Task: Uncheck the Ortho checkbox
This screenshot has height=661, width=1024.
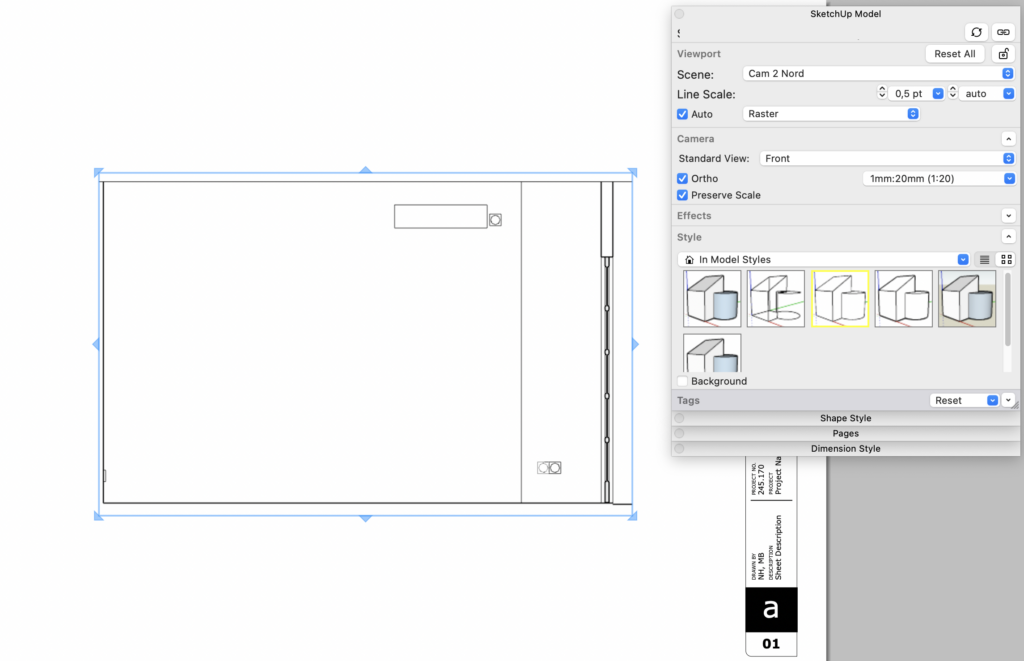Action: 682,178
